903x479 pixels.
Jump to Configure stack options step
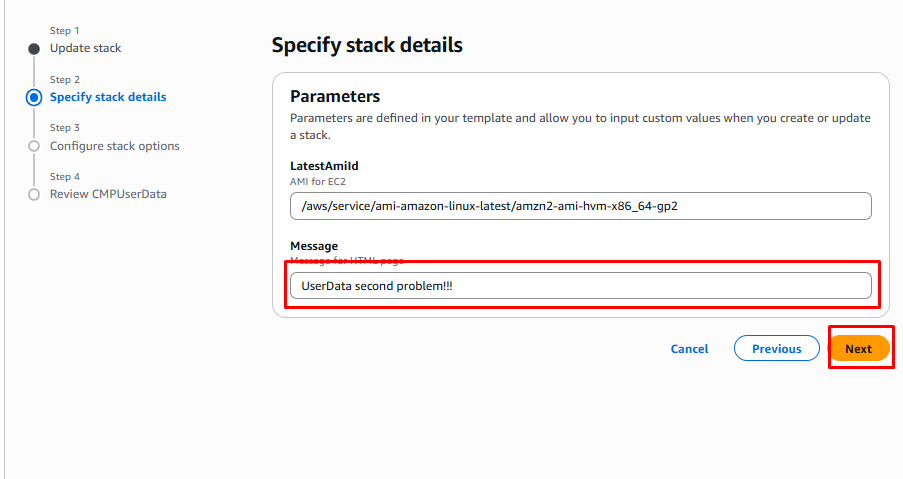pos(115,146)
